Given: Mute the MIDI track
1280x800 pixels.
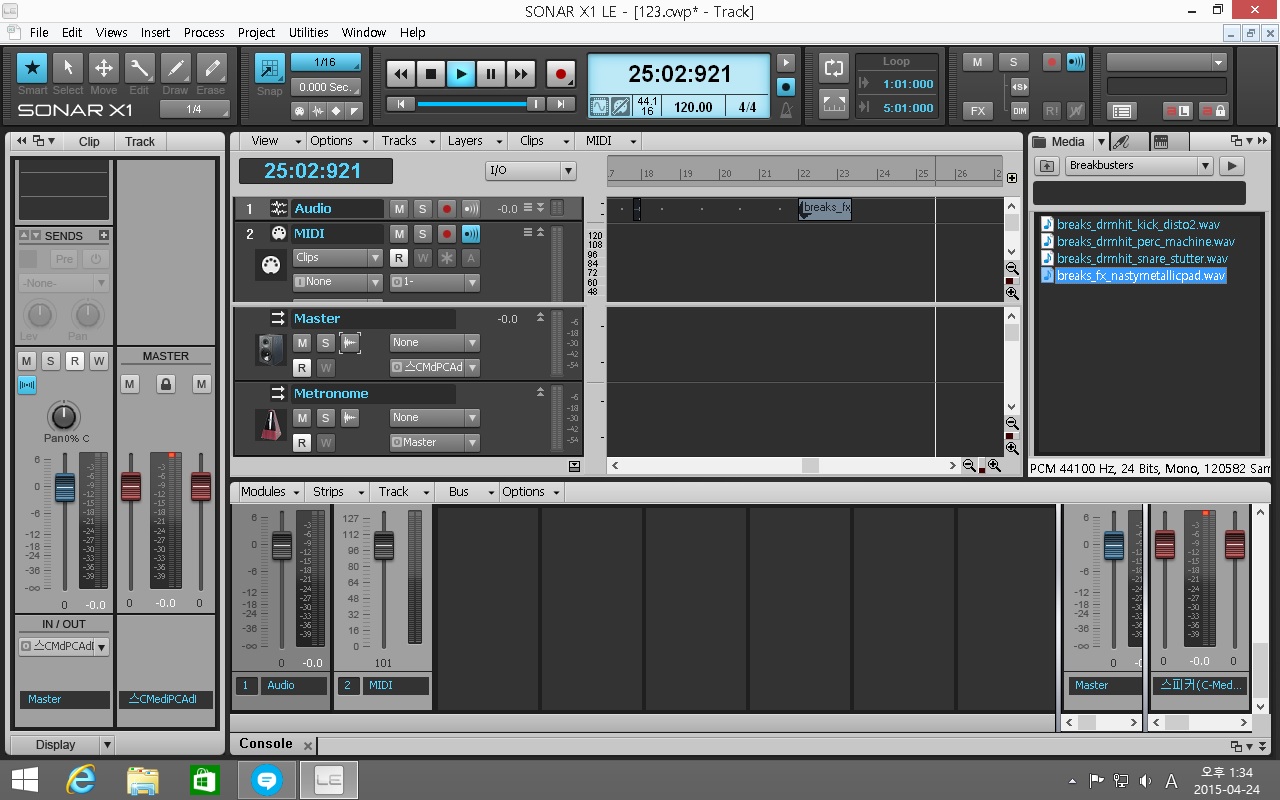Looking at the screenshot, I should tap(399, 234).
